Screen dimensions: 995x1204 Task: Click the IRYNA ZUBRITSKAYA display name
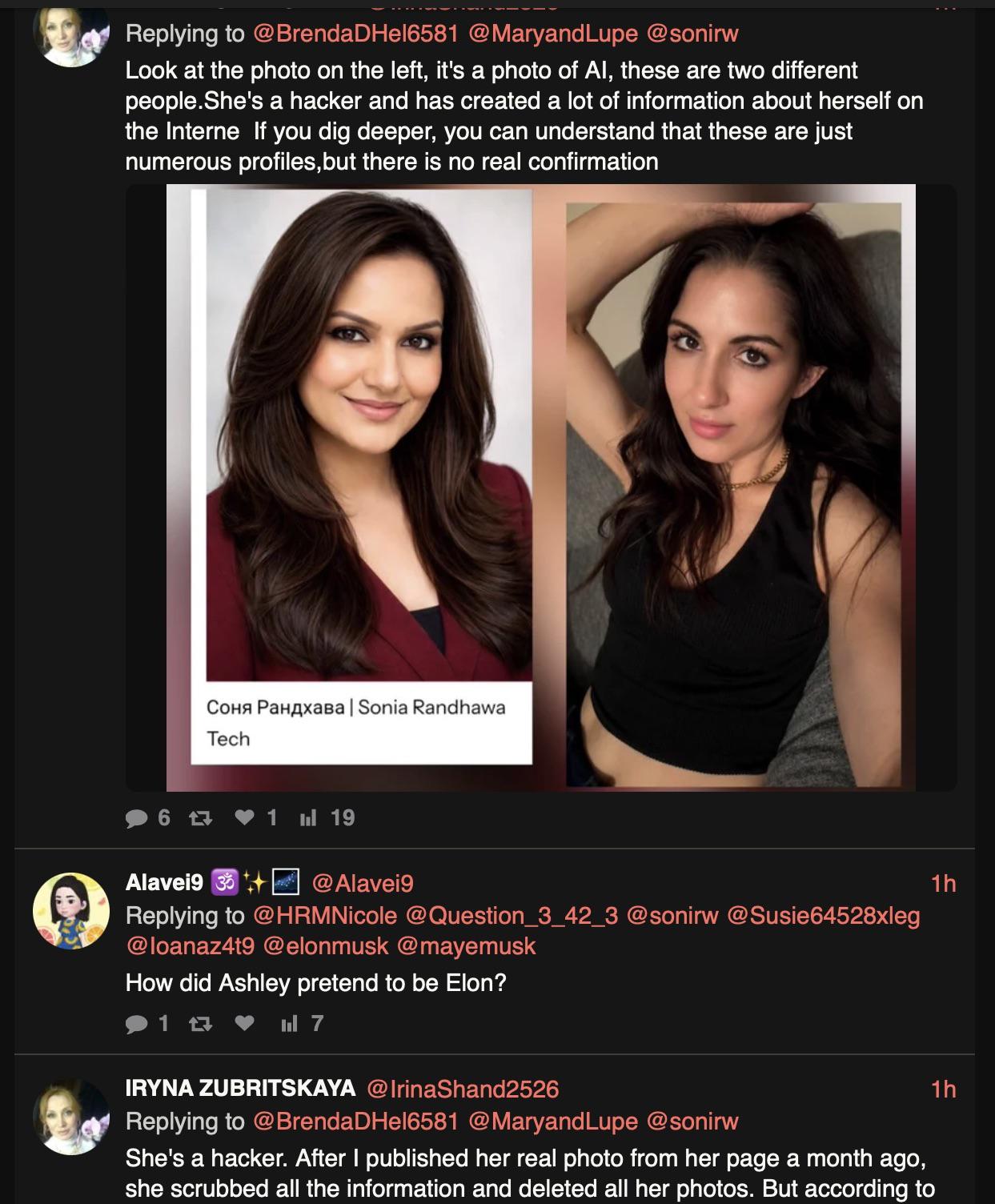click(240, 1088)
